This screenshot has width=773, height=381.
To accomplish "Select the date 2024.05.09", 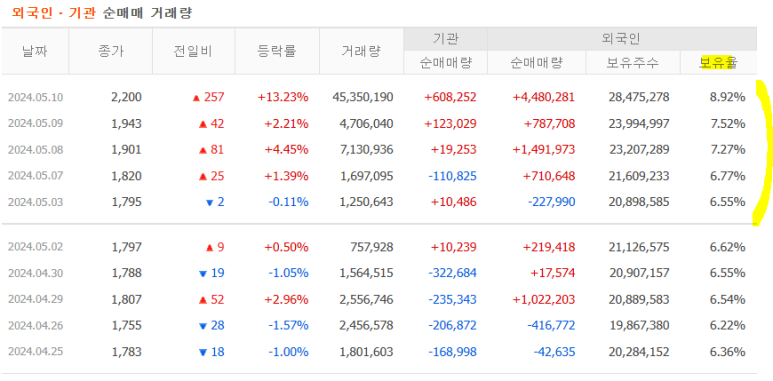I will [x=35, y=124].
